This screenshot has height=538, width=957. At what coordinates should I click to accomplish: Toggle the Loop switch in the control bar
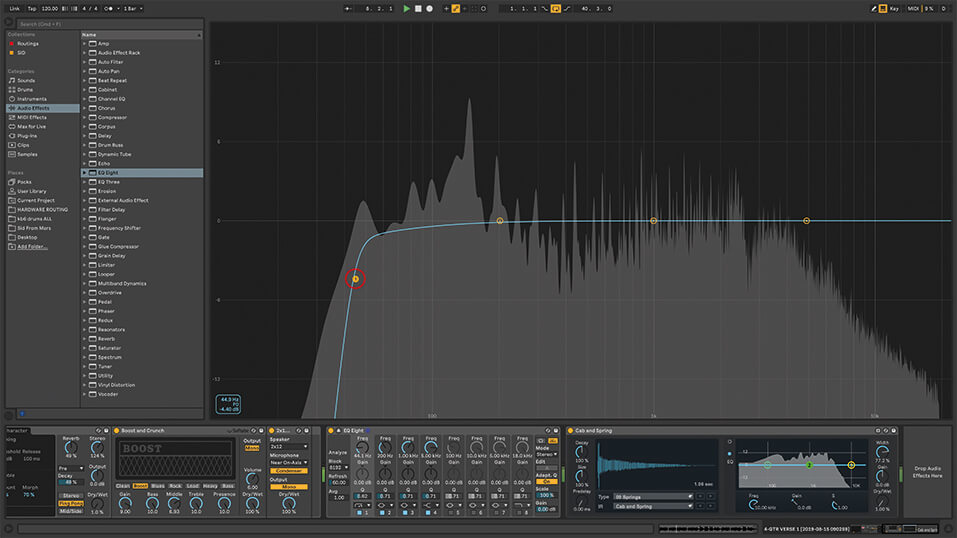click(x=555, y=9)
